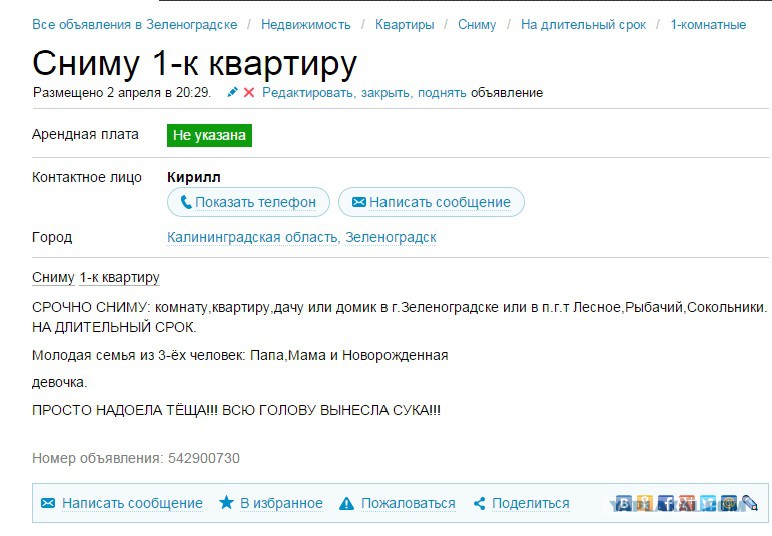Image resolution: width=772 pixels, height=536 pixels.
Task: Share via the Odnoklassniki icon
Action: (x=645, y=503)
